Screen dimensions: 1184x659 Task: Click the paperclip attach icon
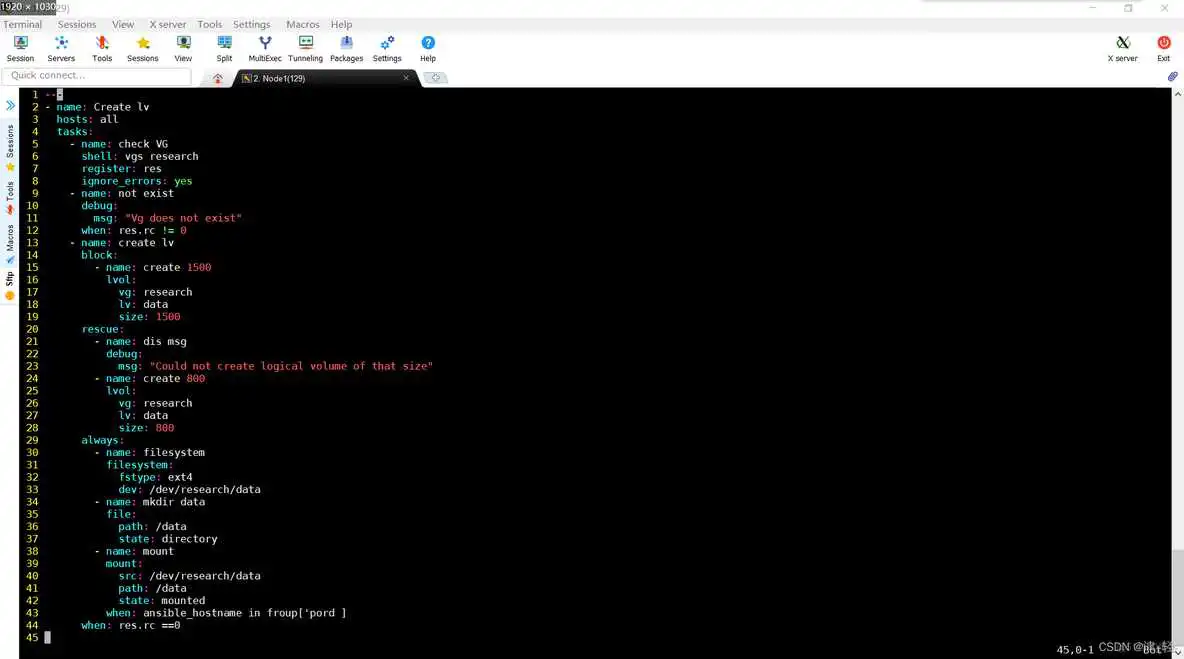click(1173, 77)
